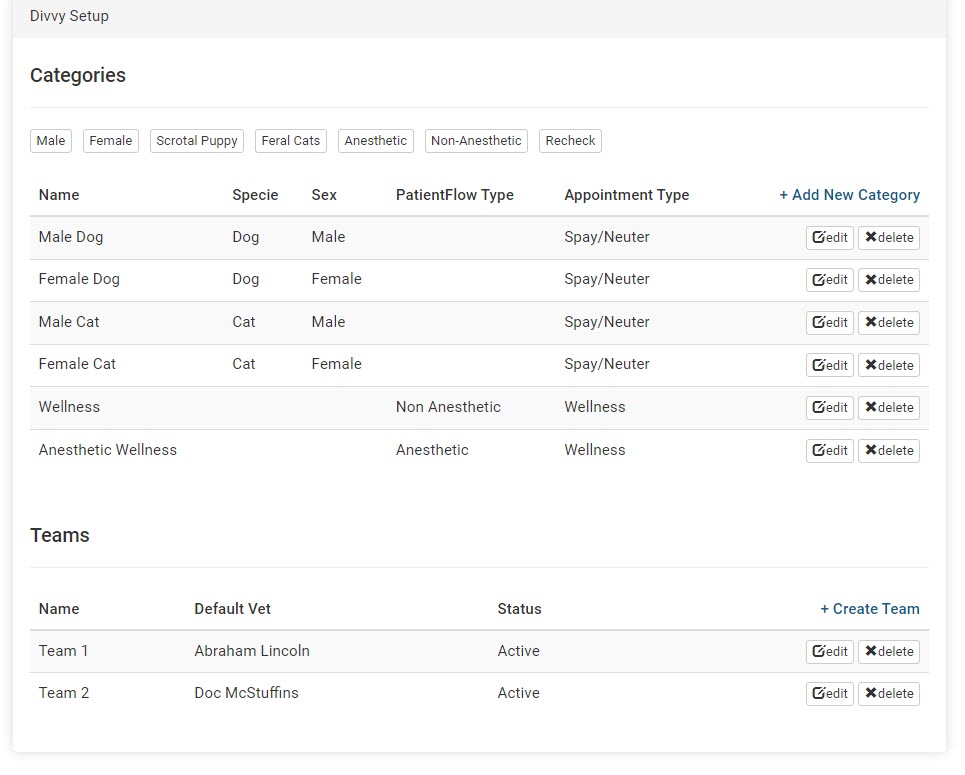Viewport: 965px width, 775px height.
Task: Click Add New Category link
Action: (849, 195)
